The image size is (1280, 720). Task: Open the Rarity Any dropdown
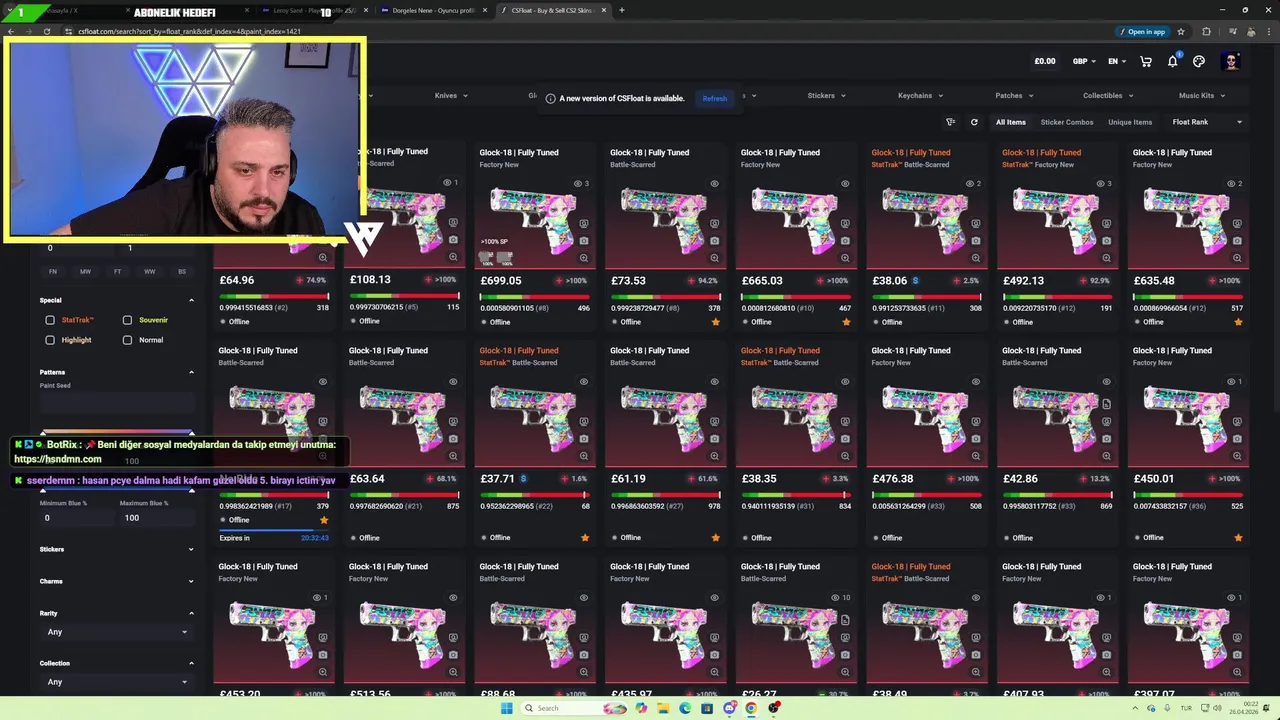[x=116, y=632]
